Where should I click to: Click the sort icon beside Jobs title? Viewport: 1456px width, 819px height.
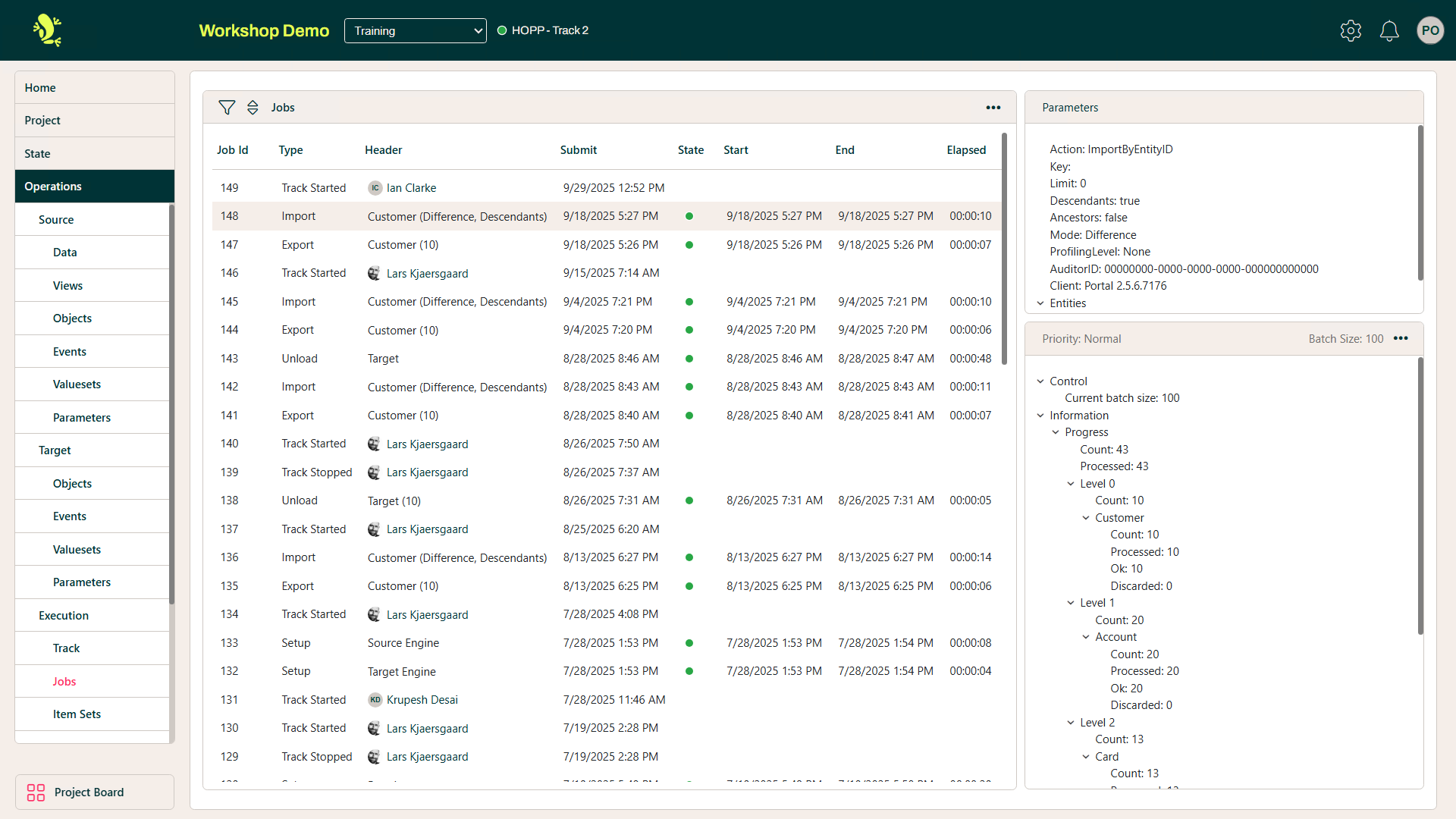click(x=253, y=108)
